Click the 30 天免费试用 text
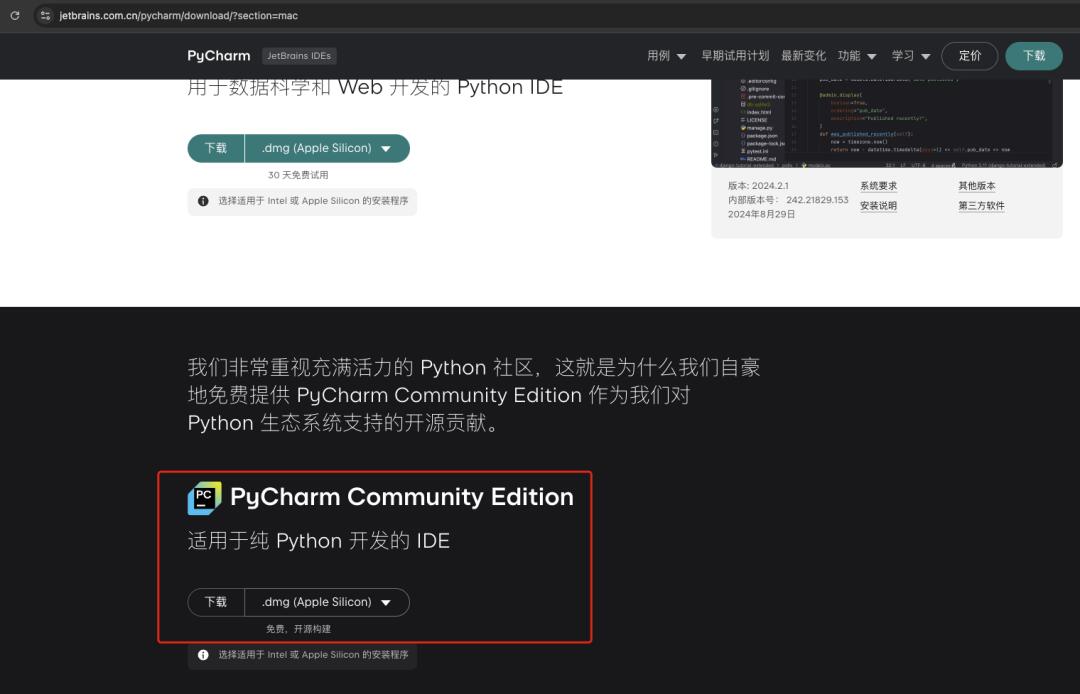The image size is (1080, 694). pyautogui.click(x=298, y=175)
